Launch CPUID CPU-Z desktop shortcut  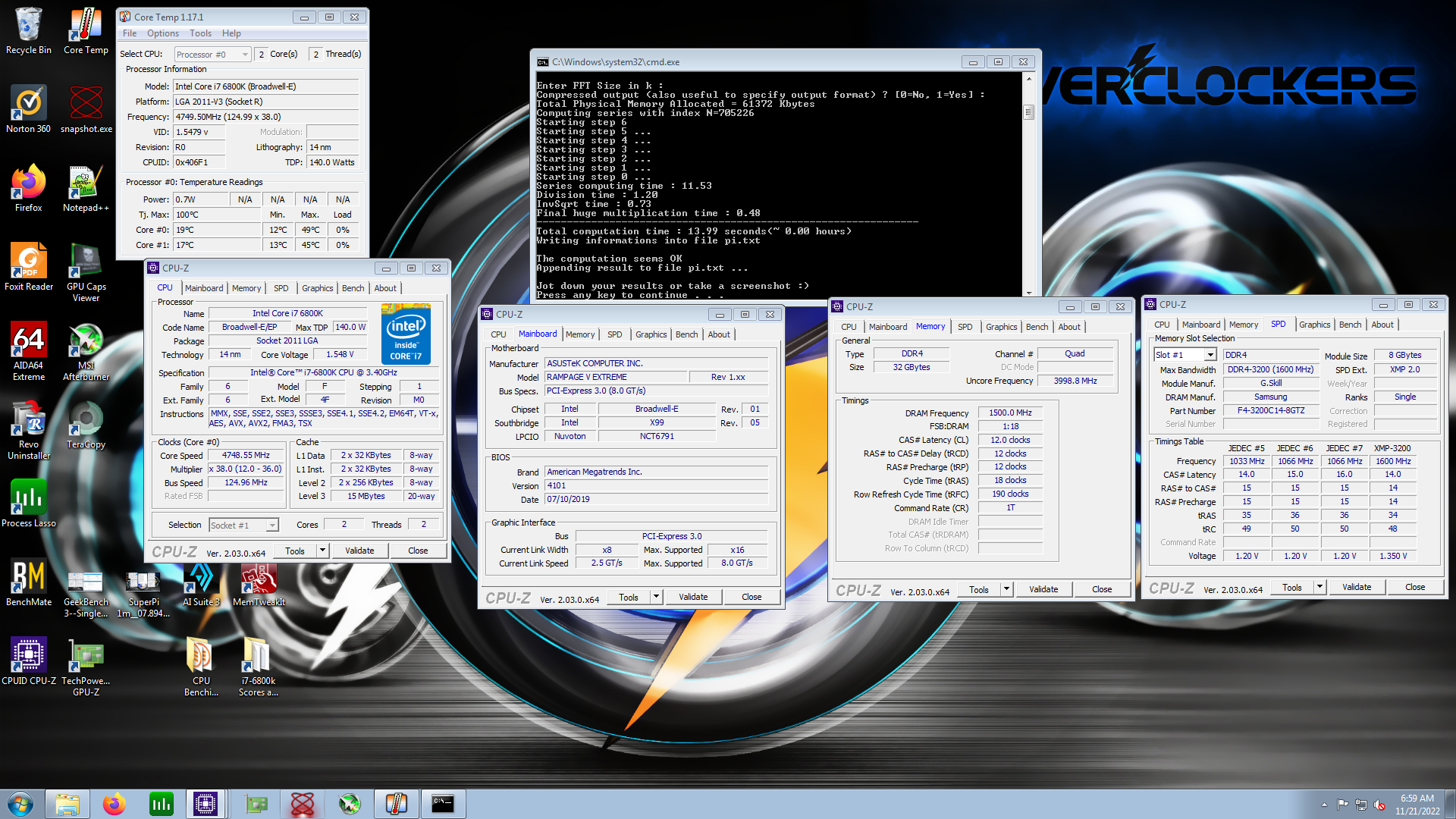coord(29,661)
